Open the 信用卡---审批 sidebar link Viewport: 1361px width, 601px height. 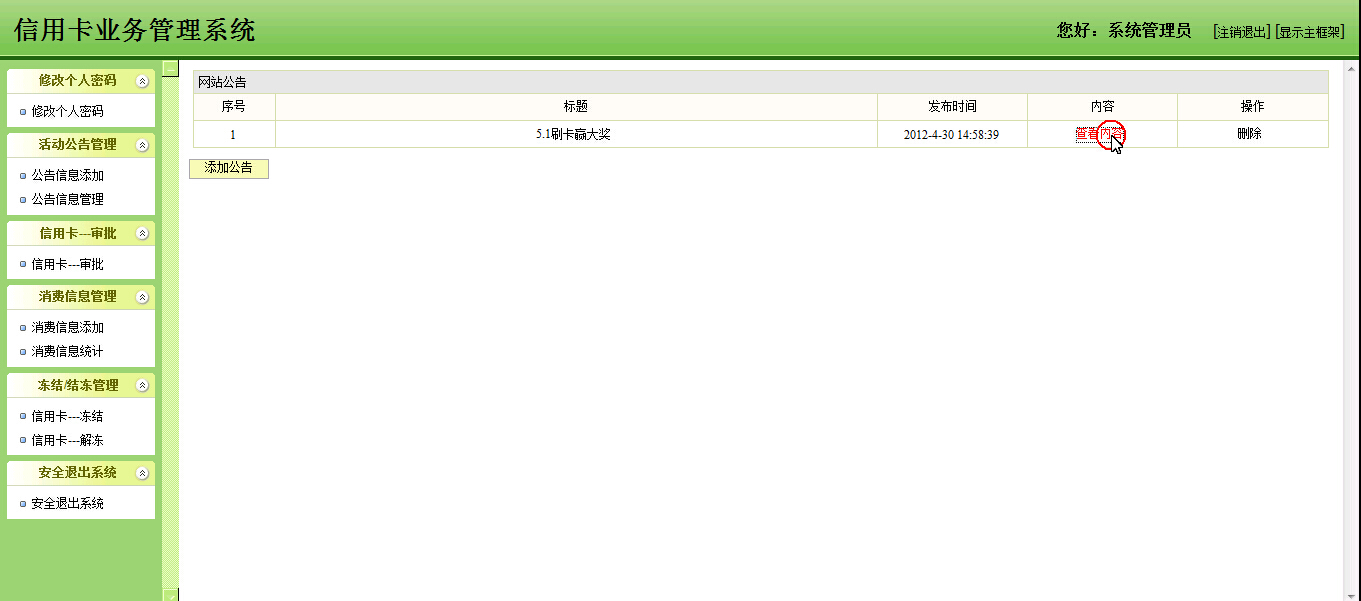click(x=68, y=265)
